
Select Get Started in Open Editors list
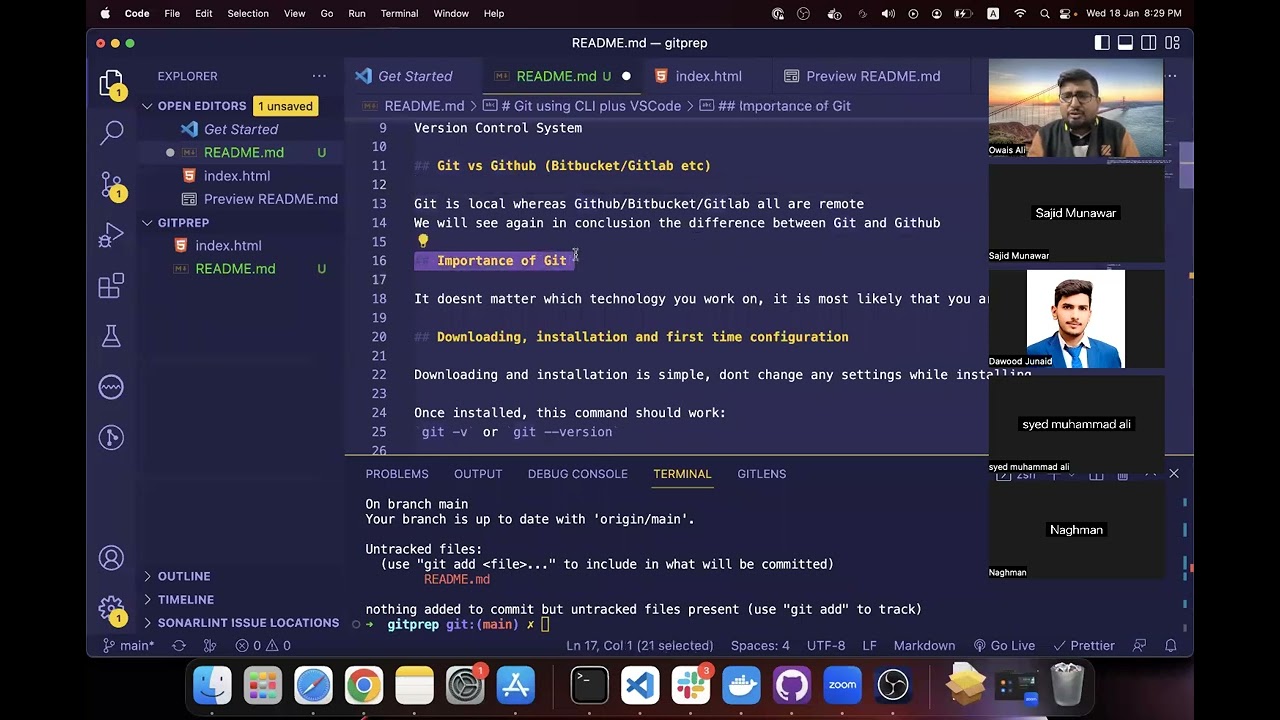pos(241,130)
